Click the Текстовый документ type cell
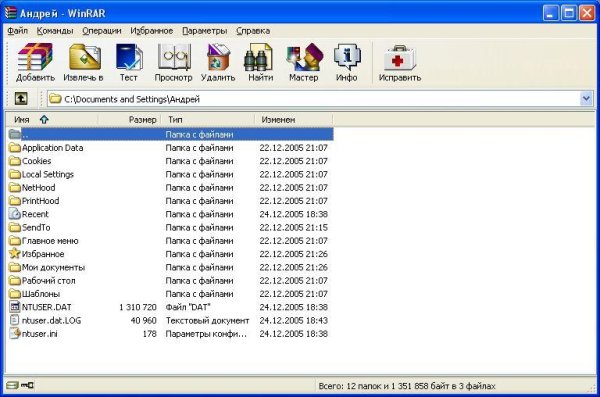This screenshot has height=397, width=600. pos(207,320)
